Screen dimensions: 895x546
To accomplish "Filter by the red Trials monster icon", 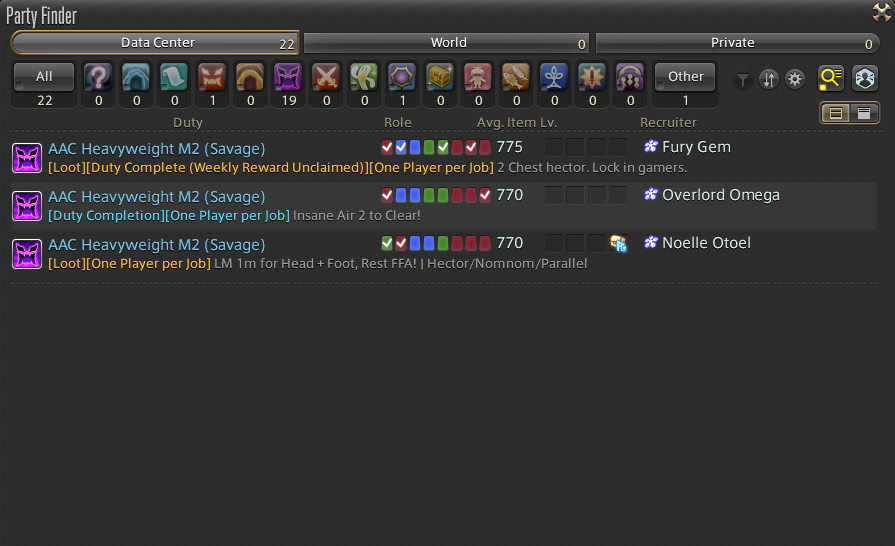I will [212, 77].
